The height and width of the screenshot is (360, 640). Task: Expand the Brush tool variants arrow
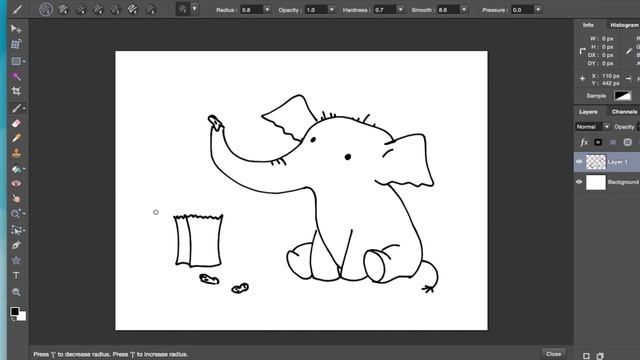coord(24,109)
